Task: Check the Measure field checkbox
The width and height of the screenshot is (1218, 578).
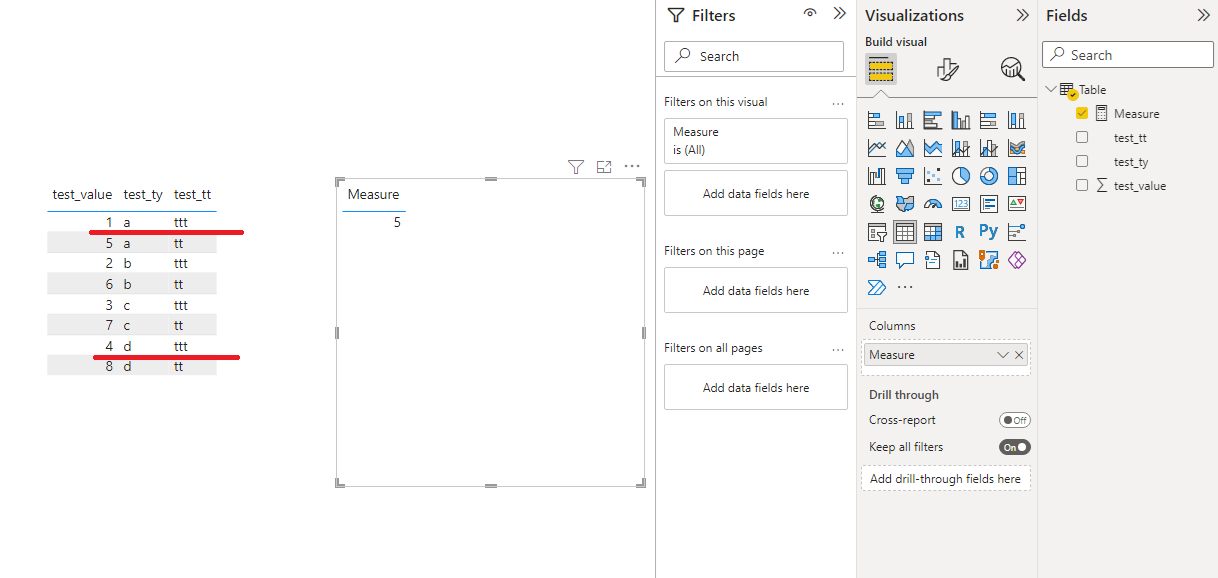Action: click(1082, 113)
